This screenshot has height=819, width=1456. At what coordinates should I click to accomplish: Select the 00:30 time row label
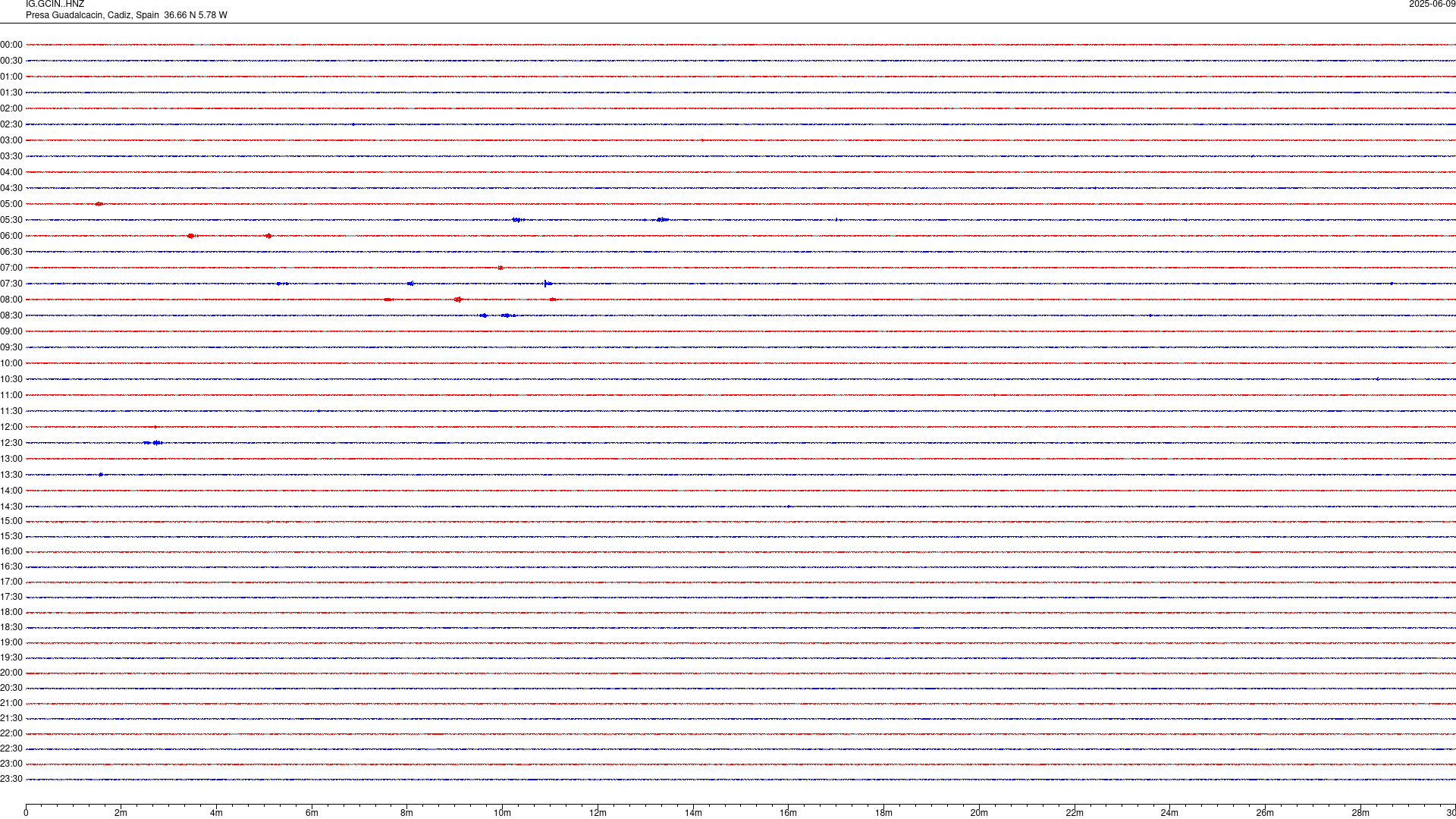pos(11,61)
